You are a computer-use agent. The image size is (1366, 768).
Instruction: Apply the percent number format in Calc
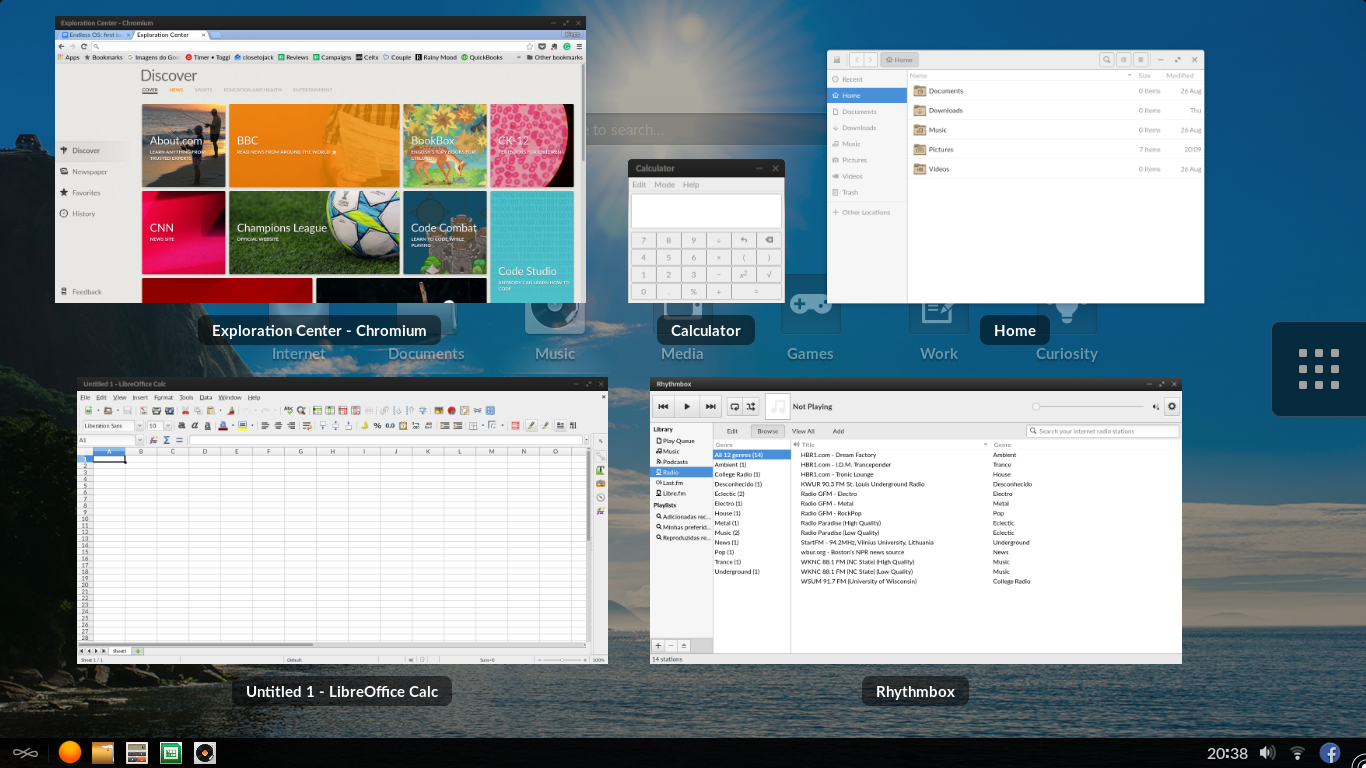(x=377, y=425)
